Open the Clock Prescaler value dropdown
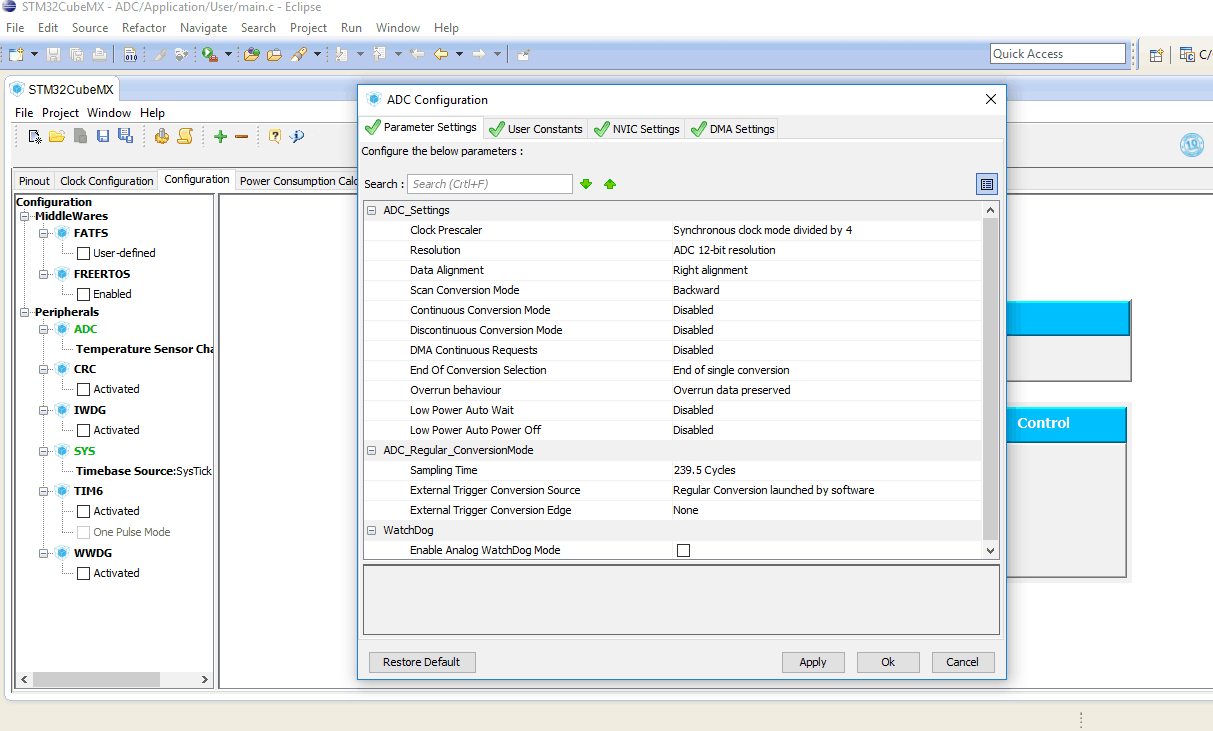 tap(826, 230)
